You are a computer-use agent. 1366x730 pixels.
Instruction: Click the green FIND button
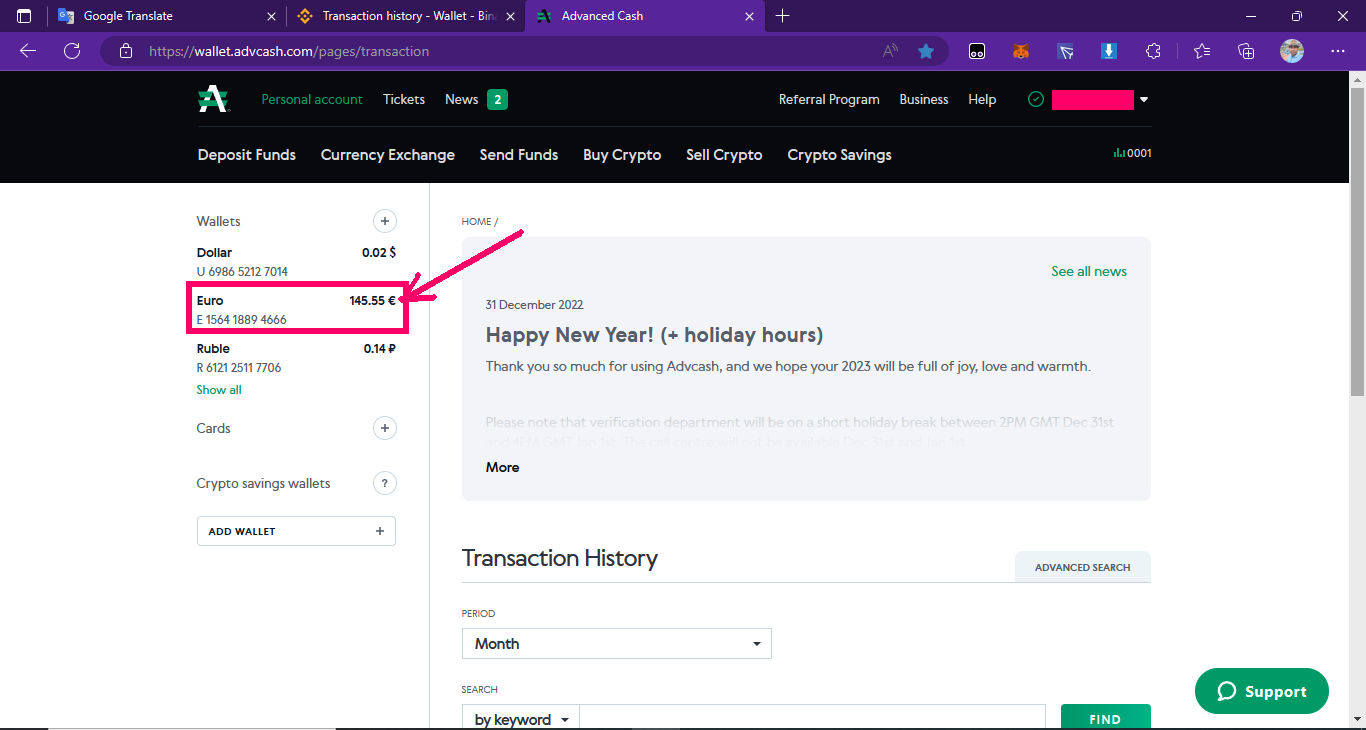click(x=1105, y=719)
